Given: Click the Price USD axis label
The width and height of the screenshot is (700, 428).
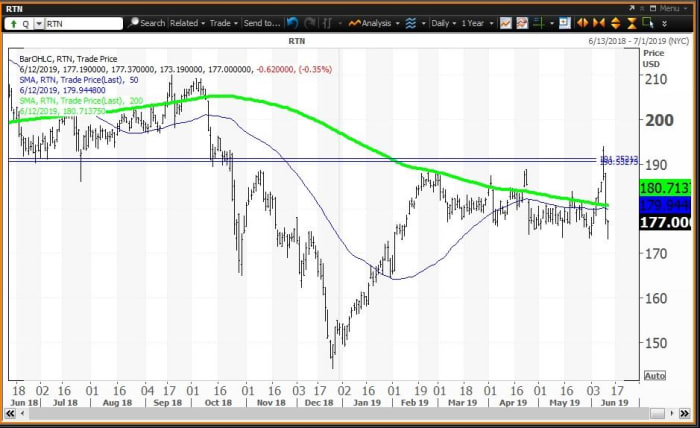Looking at the screenshot, I should pyautogui.click(x=653, y=58).
